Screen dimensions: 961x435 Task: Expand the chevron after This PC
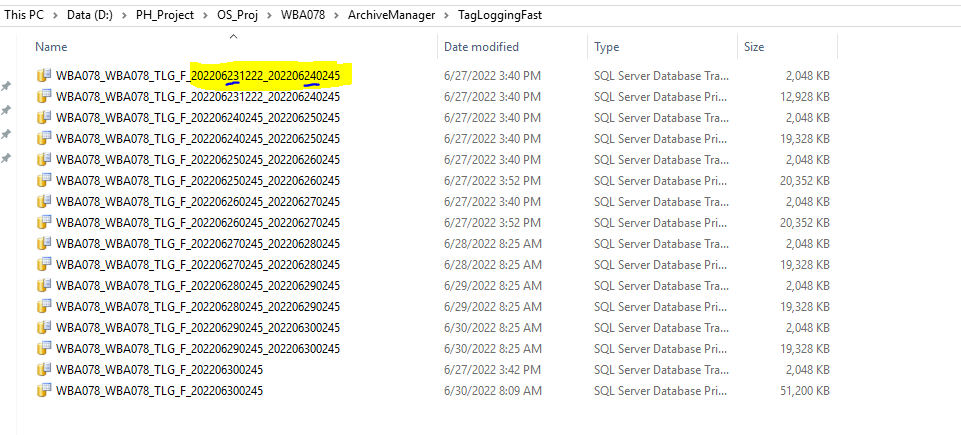coord(55,15)
